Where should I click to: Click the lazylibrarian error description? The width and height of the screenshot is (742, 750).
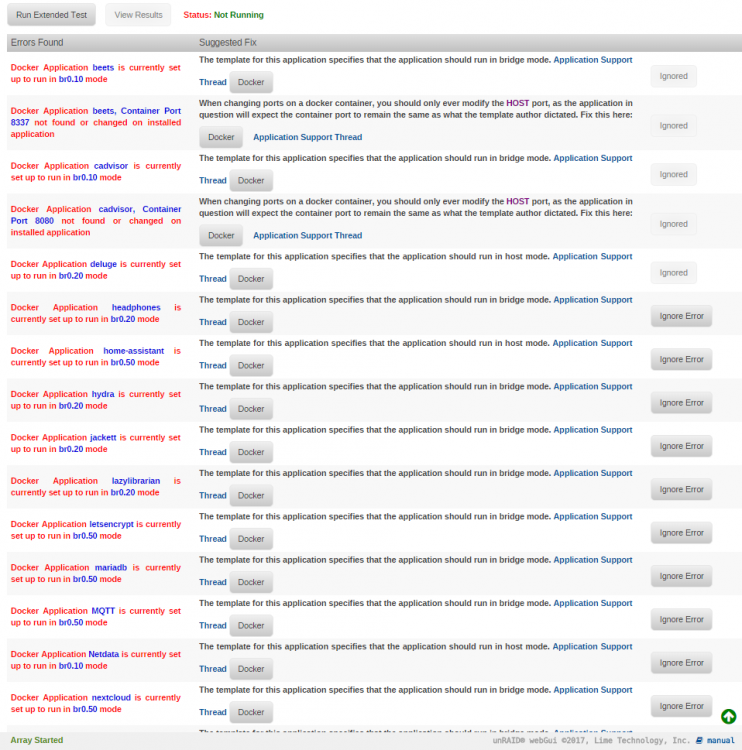click(96, 487)
